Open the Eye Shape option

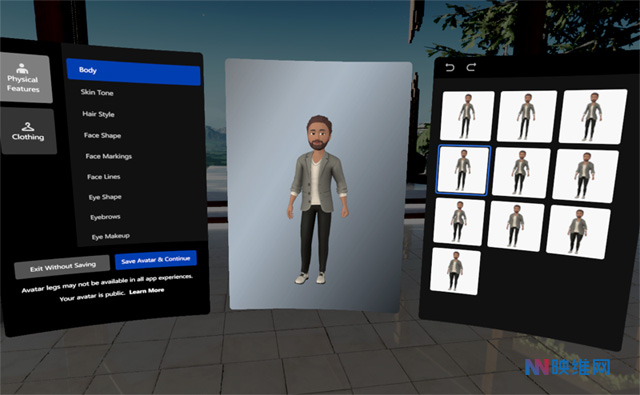pyautogui.click(x=105, y=197)
